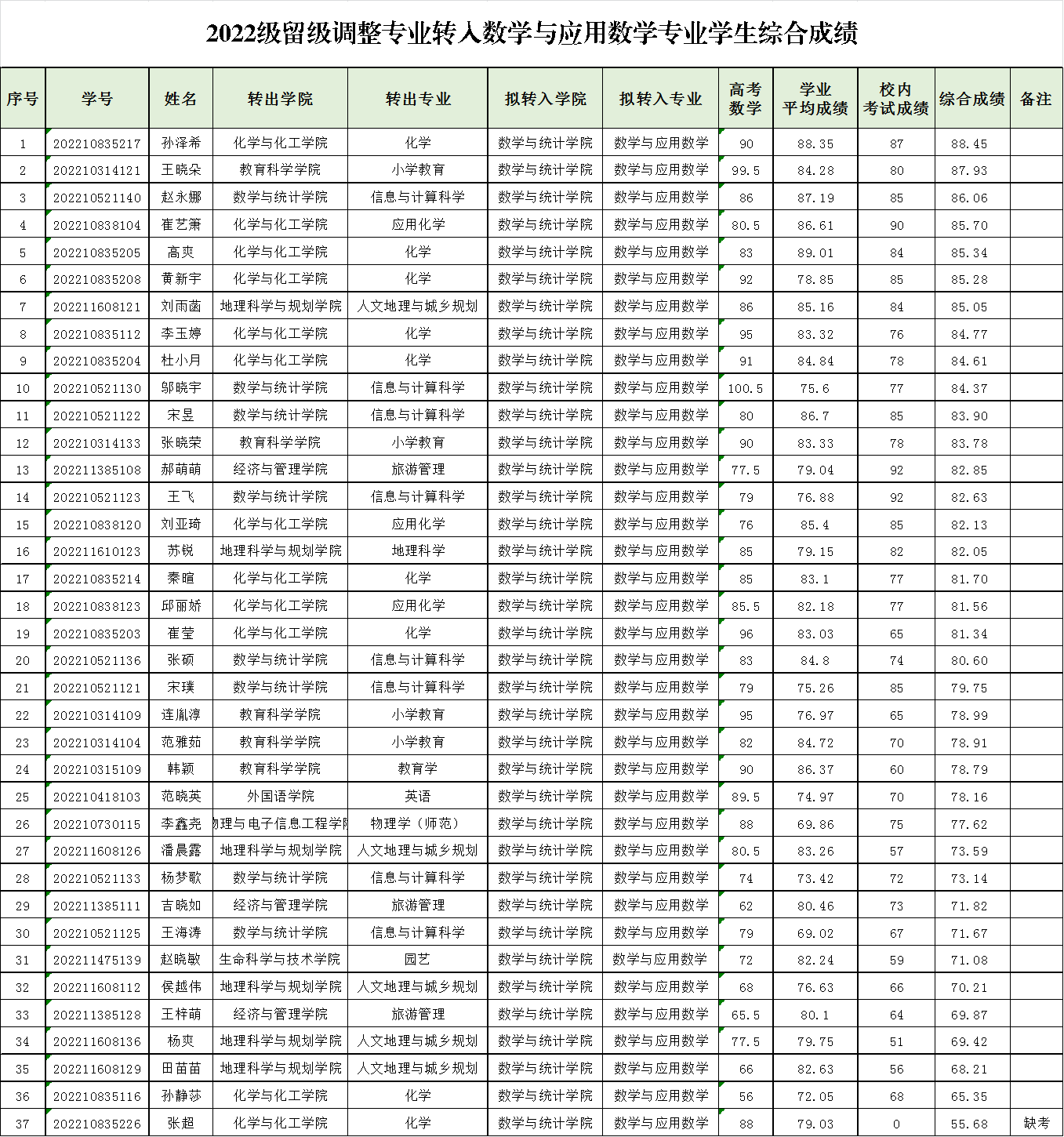
Task: Select the merged title row above headers
Action: coord(532,35)
